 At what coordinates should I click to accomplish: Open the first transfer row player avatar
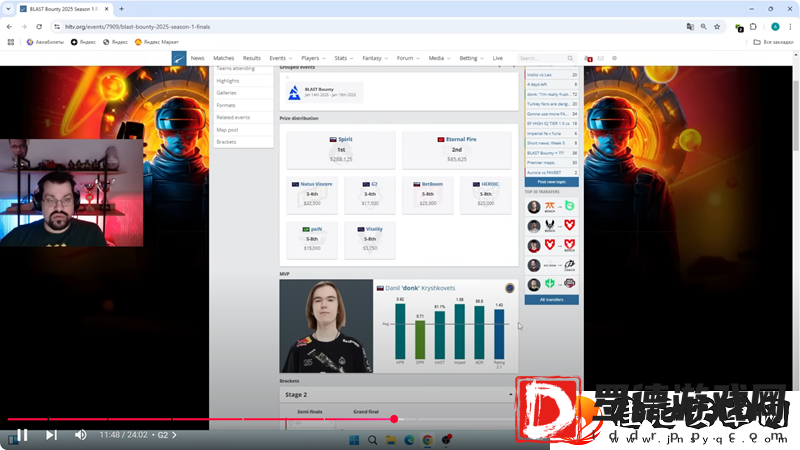coord(534,207)
